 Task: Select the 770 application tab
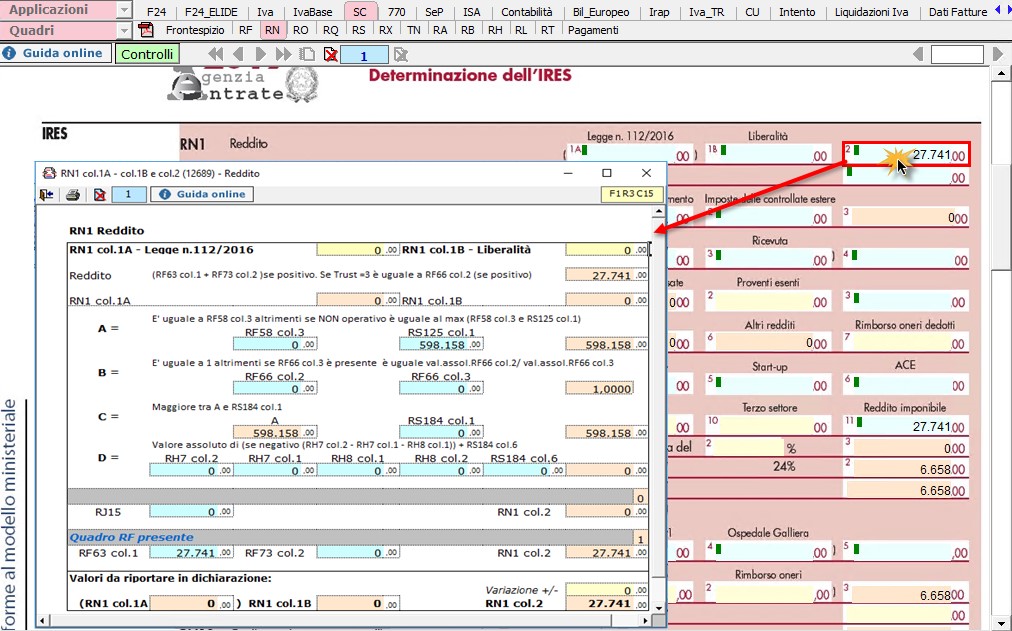coord(396,12)
